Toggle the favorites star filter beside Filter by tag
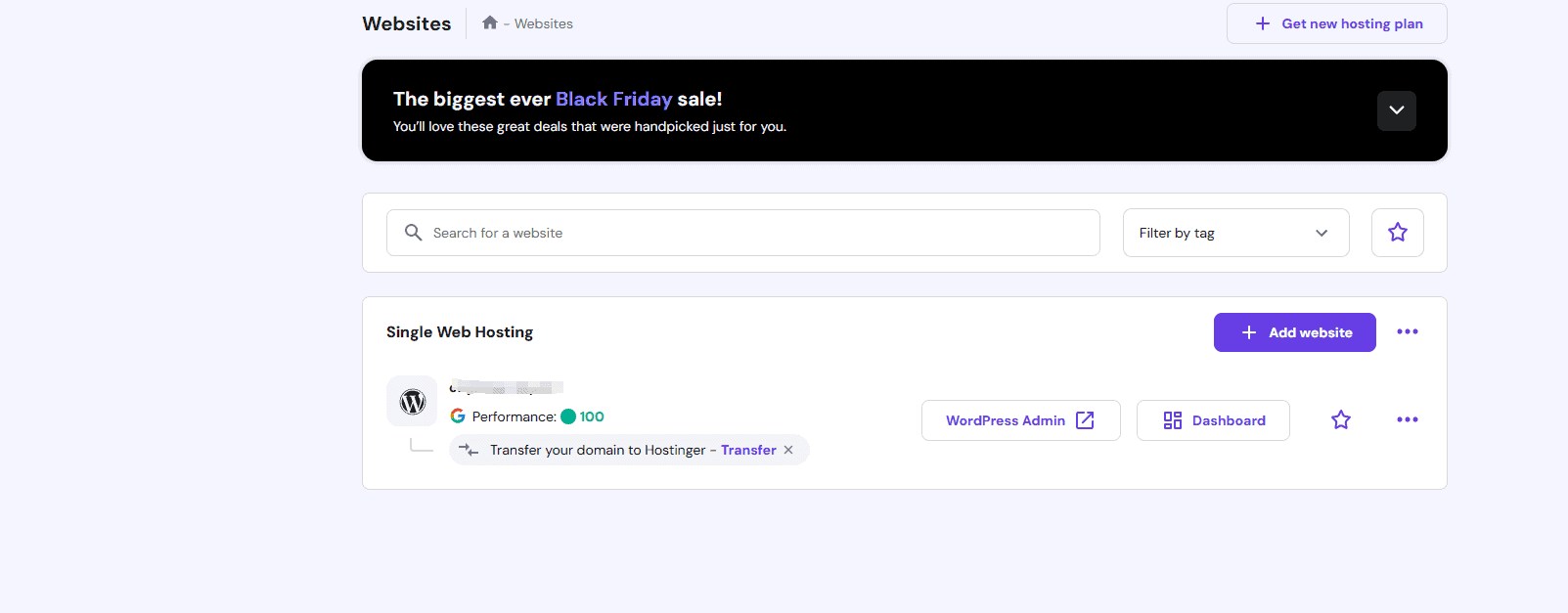 point(1397,233)
